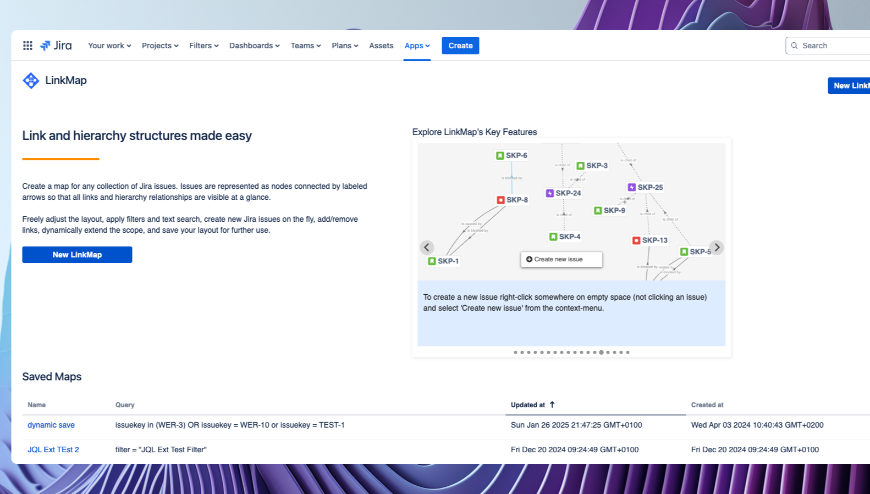870x494 pixels.
Task: Click the SKP-6 node icon
Action: coord(499,155)
